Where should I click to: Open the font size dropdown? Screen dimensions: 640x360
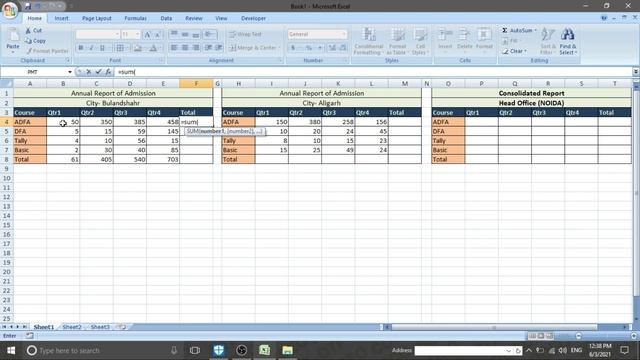pos(138,34)
